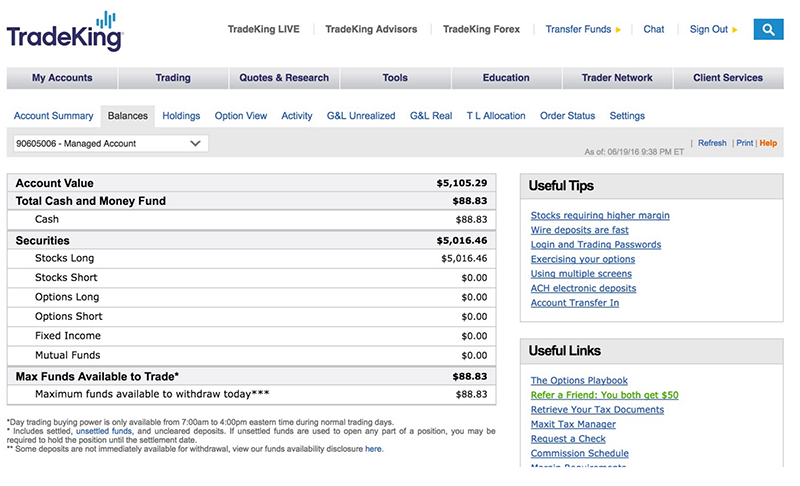Switch to the Account Summary tab
Image resolution: width=800 pixels, height=486 pixels.
54,116
